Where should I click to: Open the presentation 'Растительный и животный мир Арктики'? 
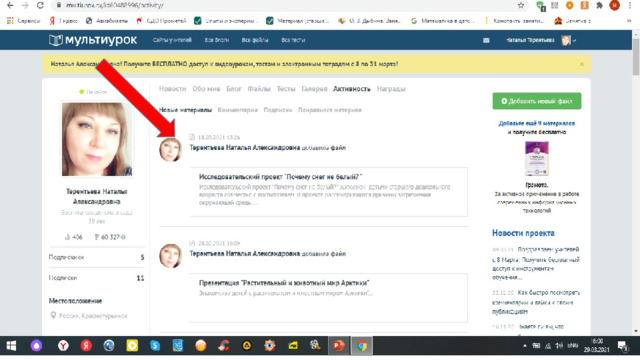click(284, 282)
